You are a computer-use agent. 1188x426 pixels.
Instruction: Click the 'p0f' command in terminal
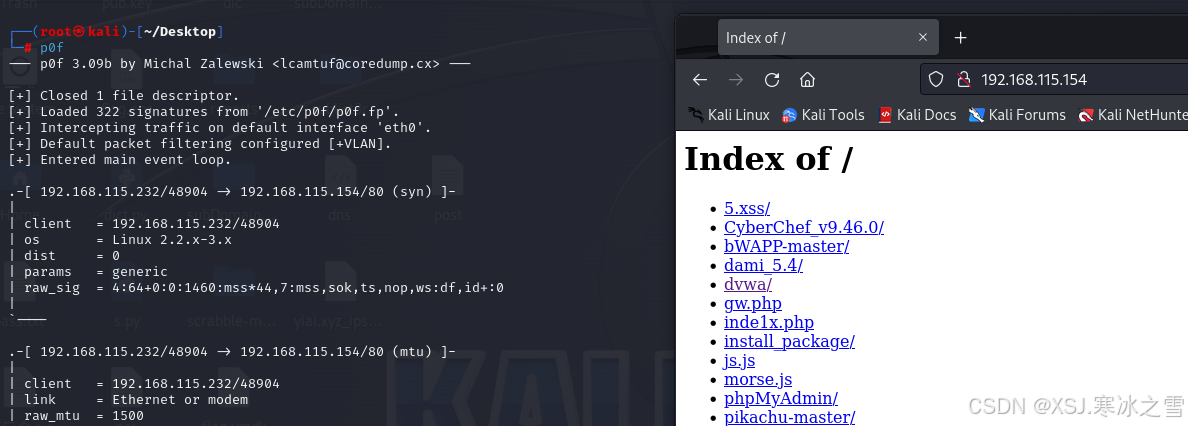[52, 48]
